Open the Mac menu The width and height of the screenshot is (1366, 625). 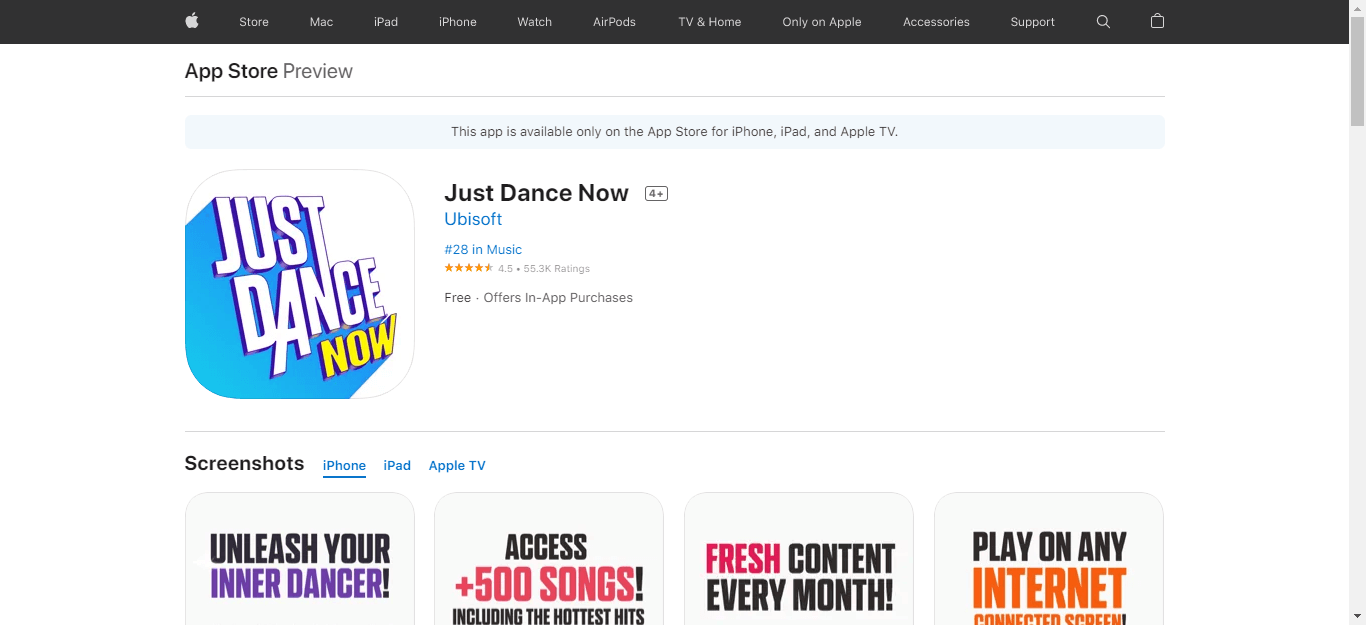coord(321,22)
